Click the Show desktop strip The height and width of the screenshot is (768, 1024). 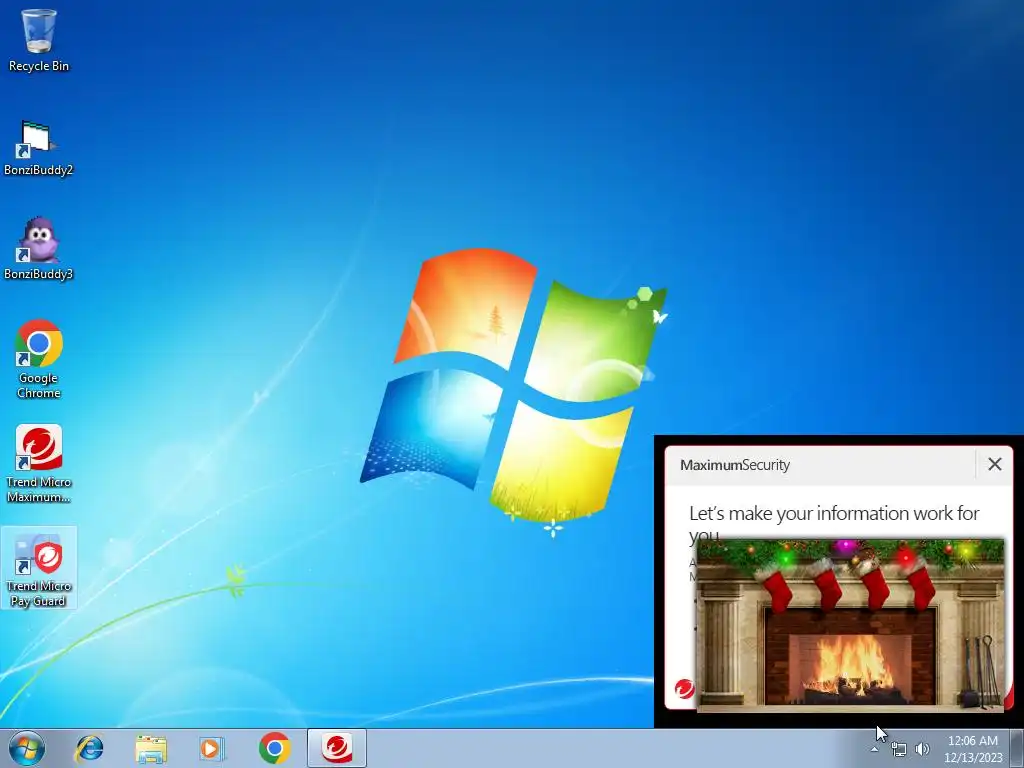1016,748
